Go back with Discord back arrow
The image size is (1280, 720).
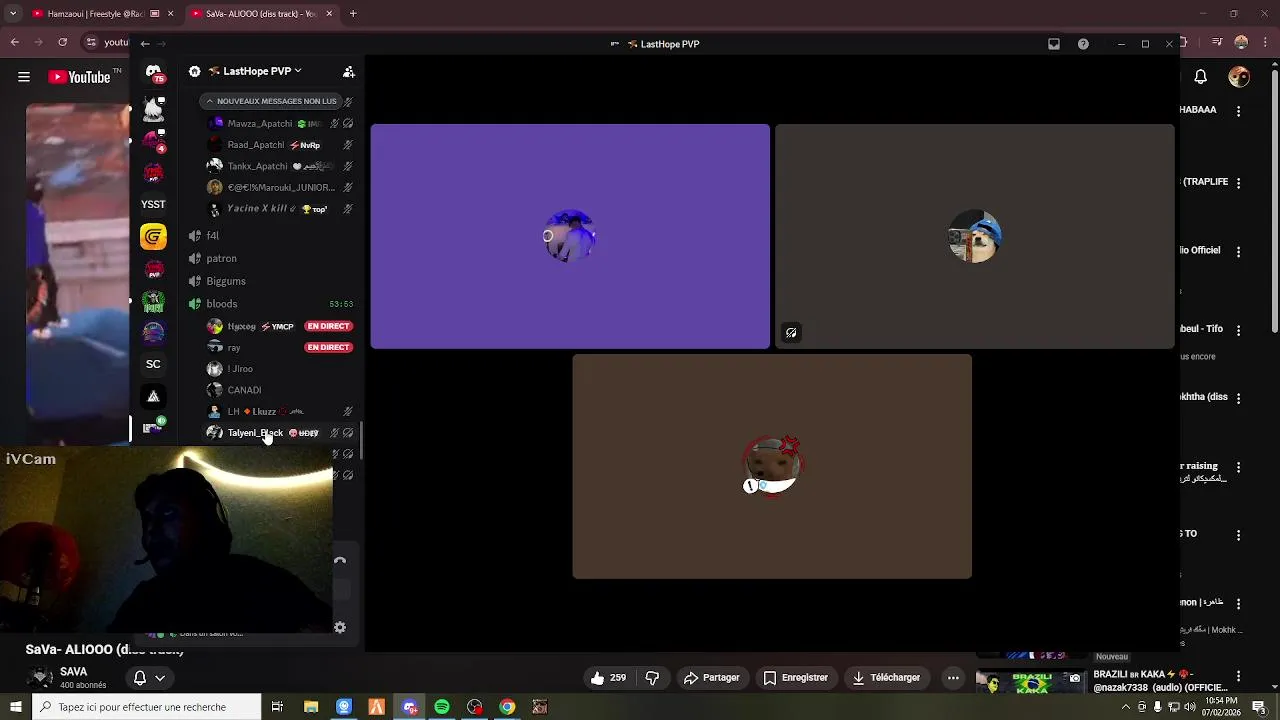tap(145, 44)
